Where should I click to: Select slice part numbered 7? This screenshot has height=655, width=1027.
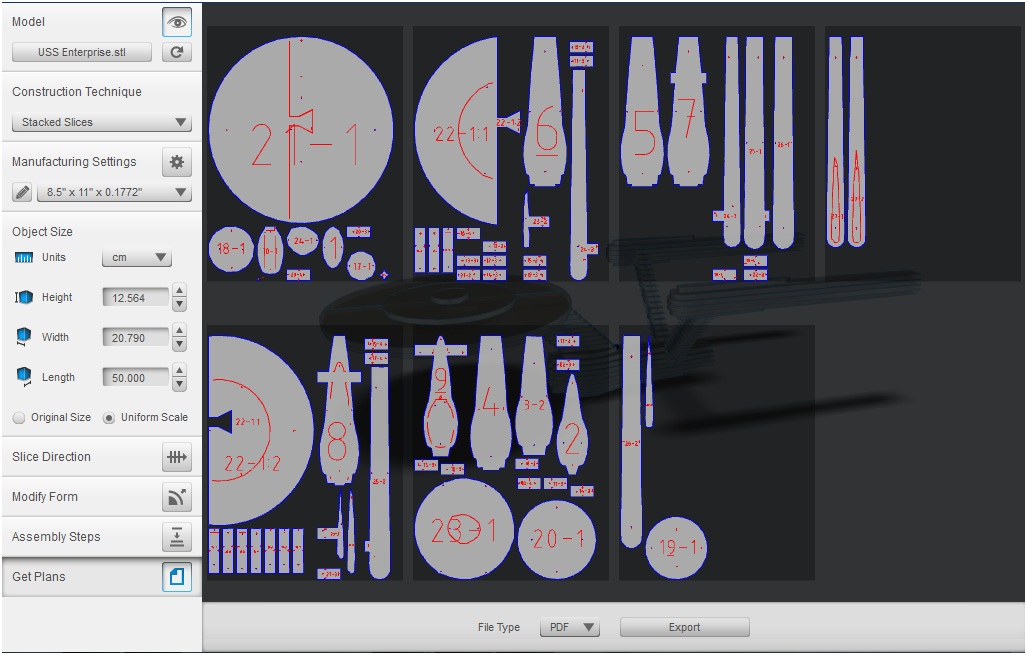688,111
